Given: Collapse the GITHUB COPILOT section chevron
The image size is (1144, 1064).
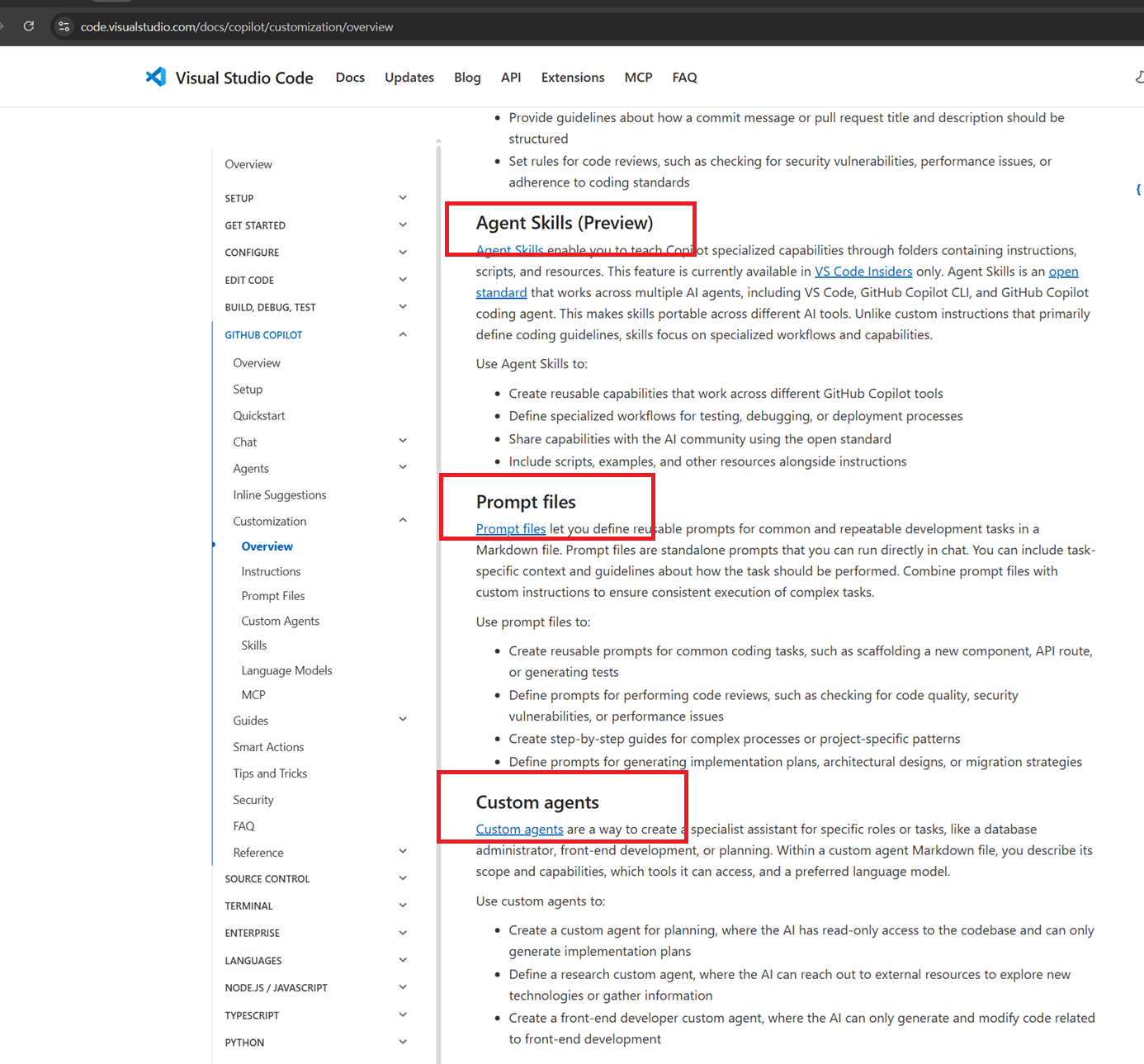Looking at the screenshot, I should click(x=403, y=334).
